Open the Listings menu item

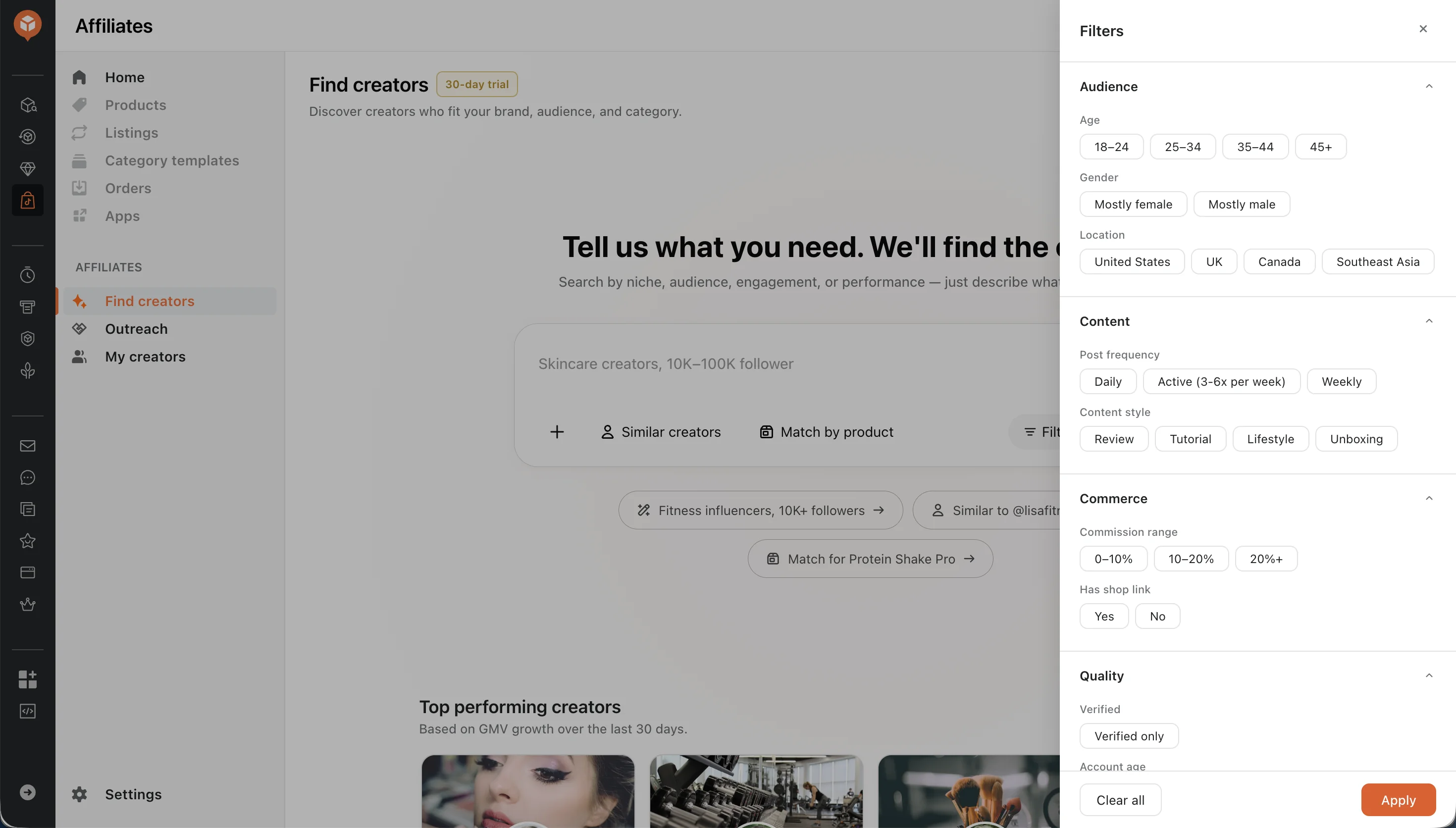(x=169, y=133)
